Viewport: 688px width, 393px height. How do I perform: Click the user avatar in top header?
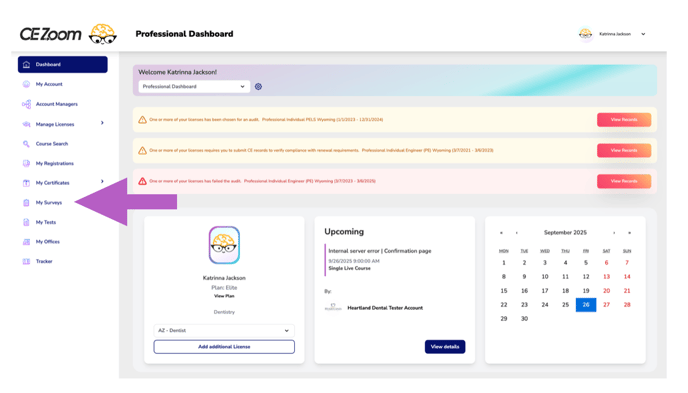pyautogui.click(x=585, y=34)
